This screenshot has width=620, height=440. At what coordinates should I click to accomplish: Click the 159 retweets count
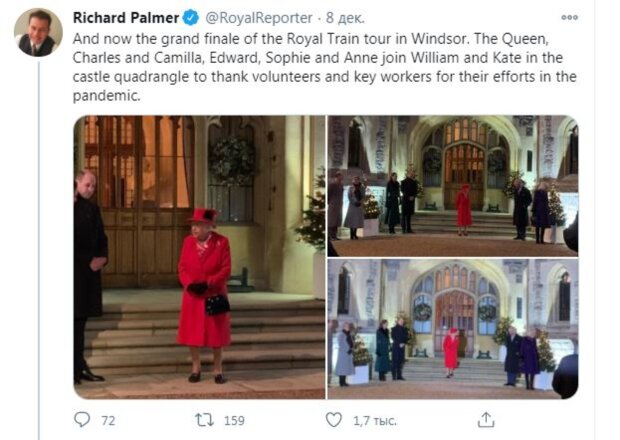[x=234, y=420]
